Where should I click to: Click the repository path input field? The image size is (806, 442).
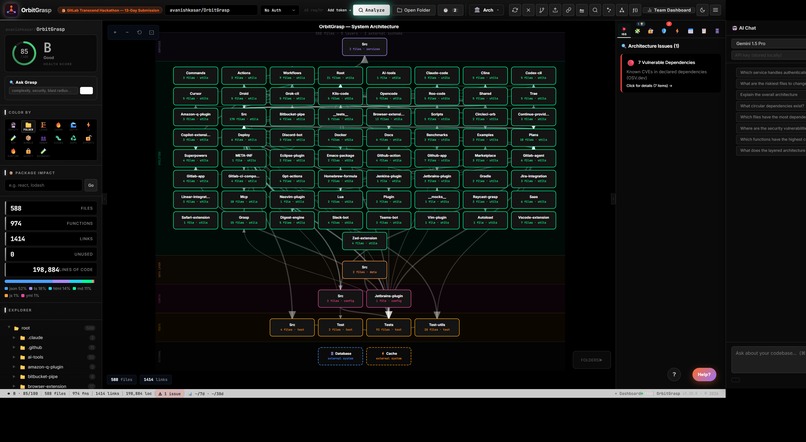coord(211,10)
